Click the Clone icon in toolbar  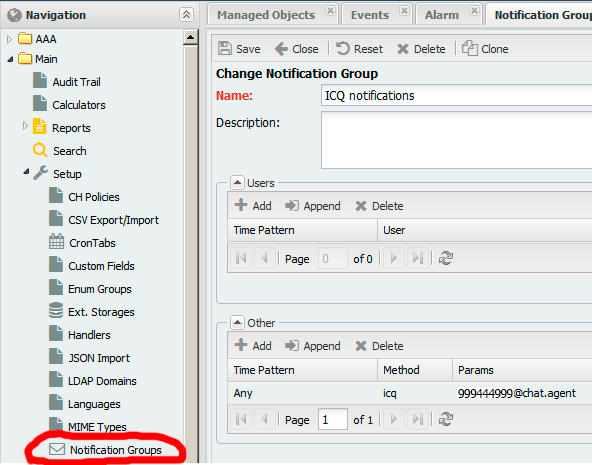coord(470,48)
